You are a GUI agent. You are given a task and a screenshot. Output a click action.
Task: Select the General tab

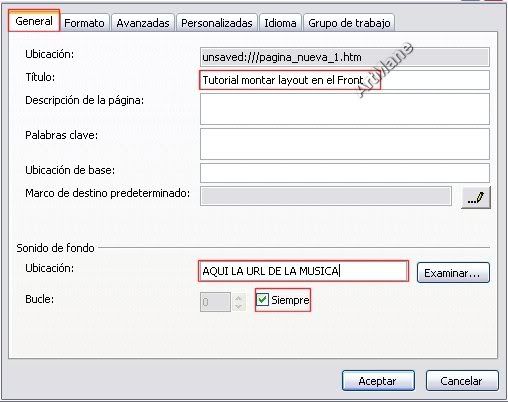[x=34, y=21]
